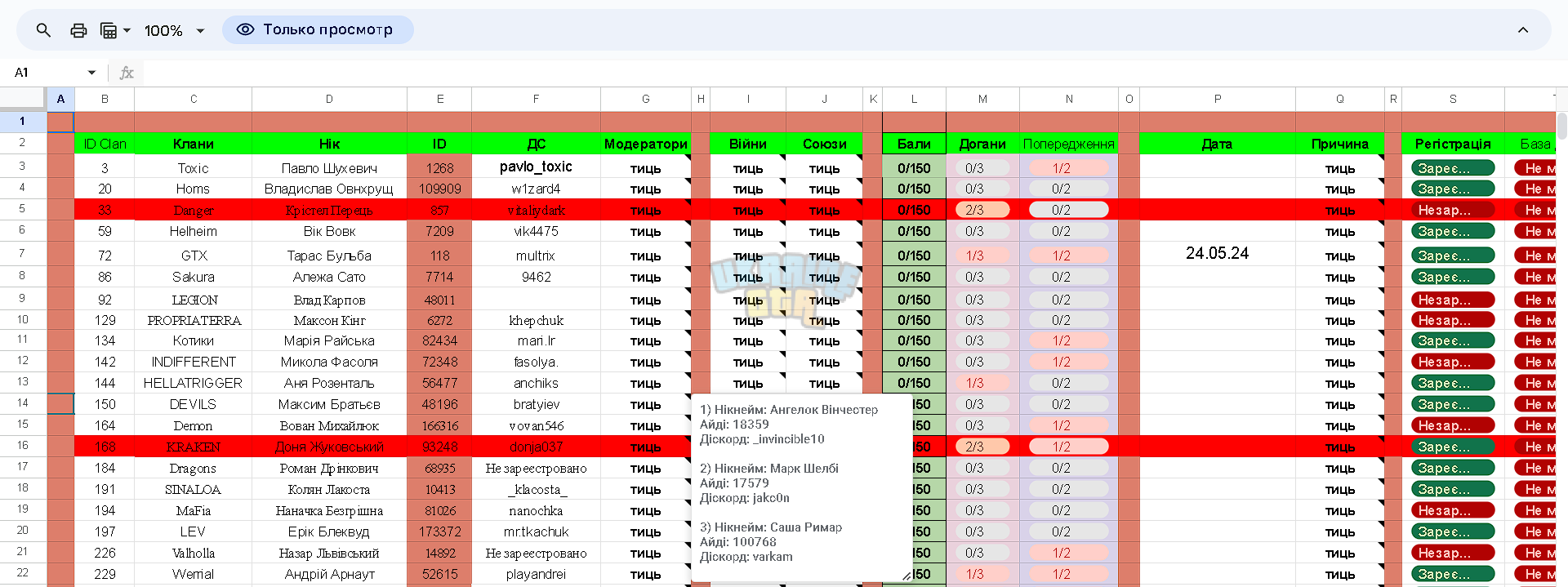Click the PROPRIATERRA clan cell
This screenshot has height=587, width=1568.
pyautogui.click(x=194, y=320)
